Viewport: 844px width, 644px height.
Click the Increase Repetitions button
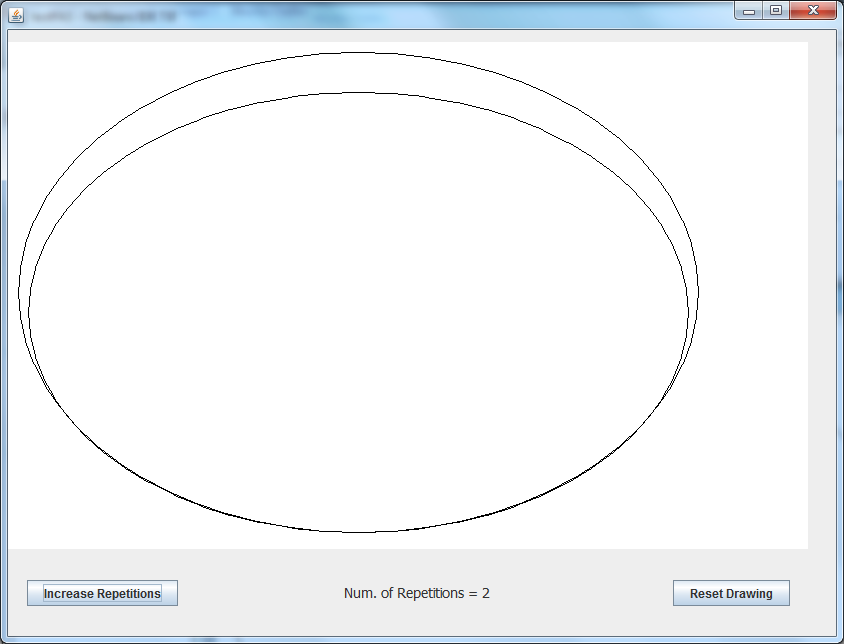click(102, 593)
